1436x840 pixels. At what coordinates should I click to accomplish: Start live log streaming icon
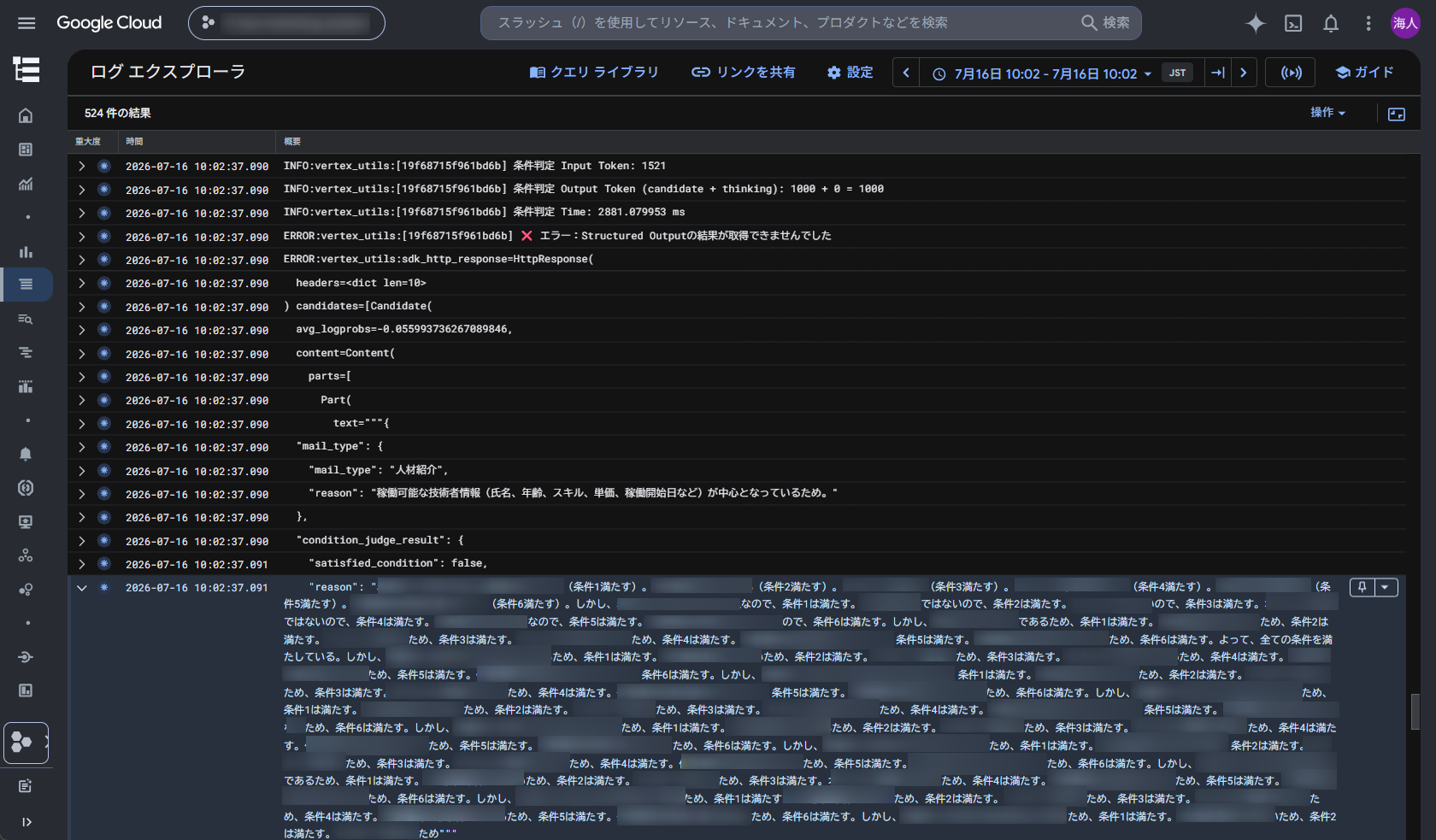coord(1292,73)
